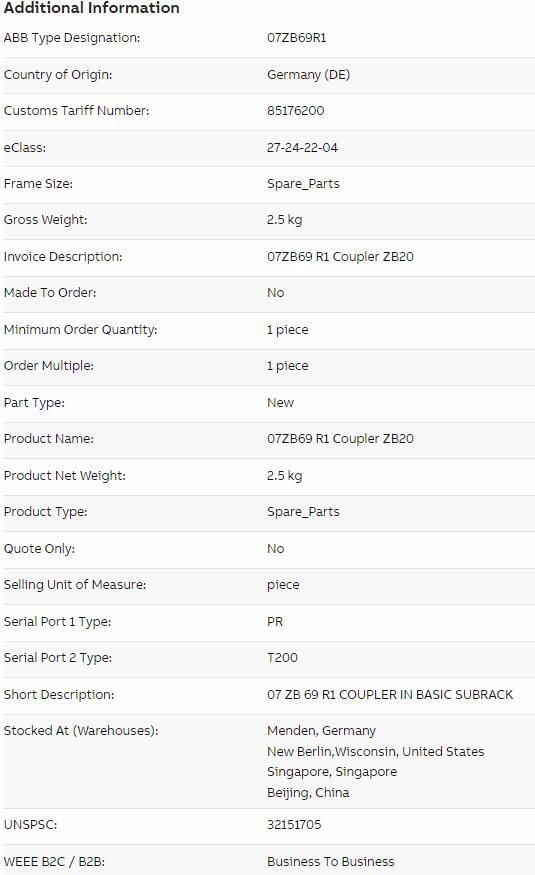Click the Product Name value 07ZB69 R1 Coupler ZB20
This screenshot has width=535, height=875.
(x=340, y=439)
